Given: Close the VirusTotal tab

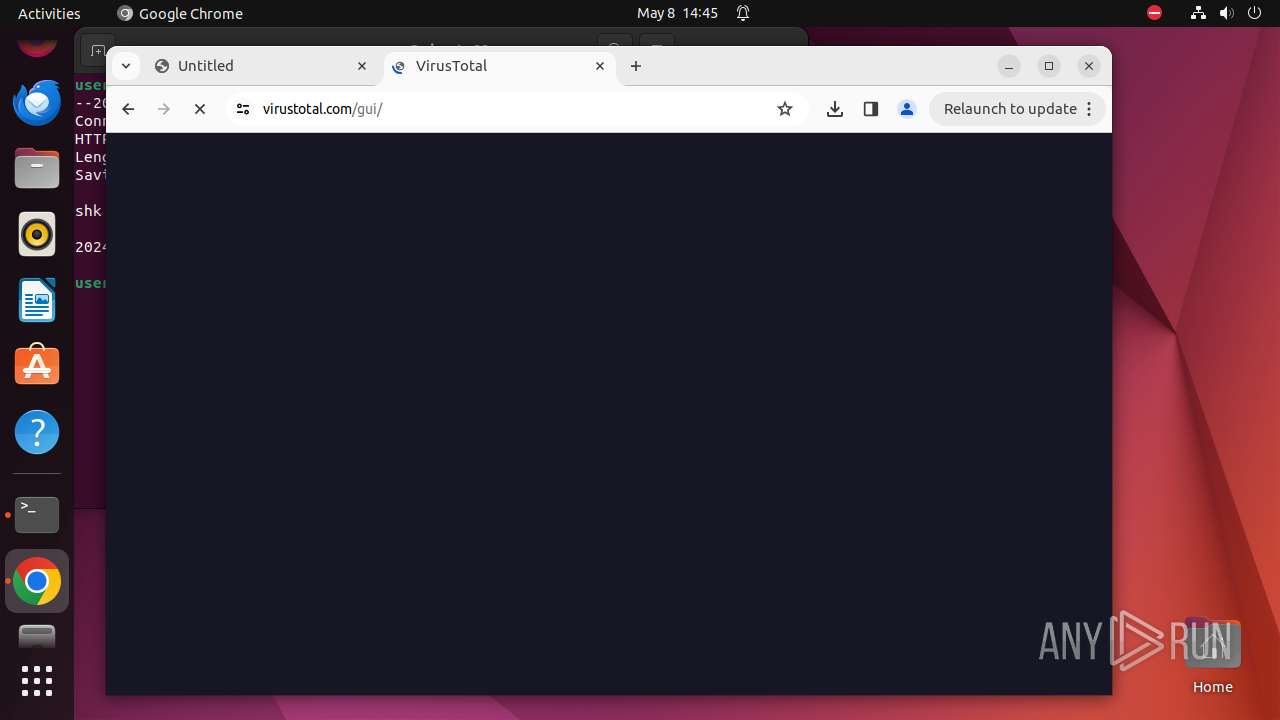Looking at the screenshot, I should coord(600,66).
